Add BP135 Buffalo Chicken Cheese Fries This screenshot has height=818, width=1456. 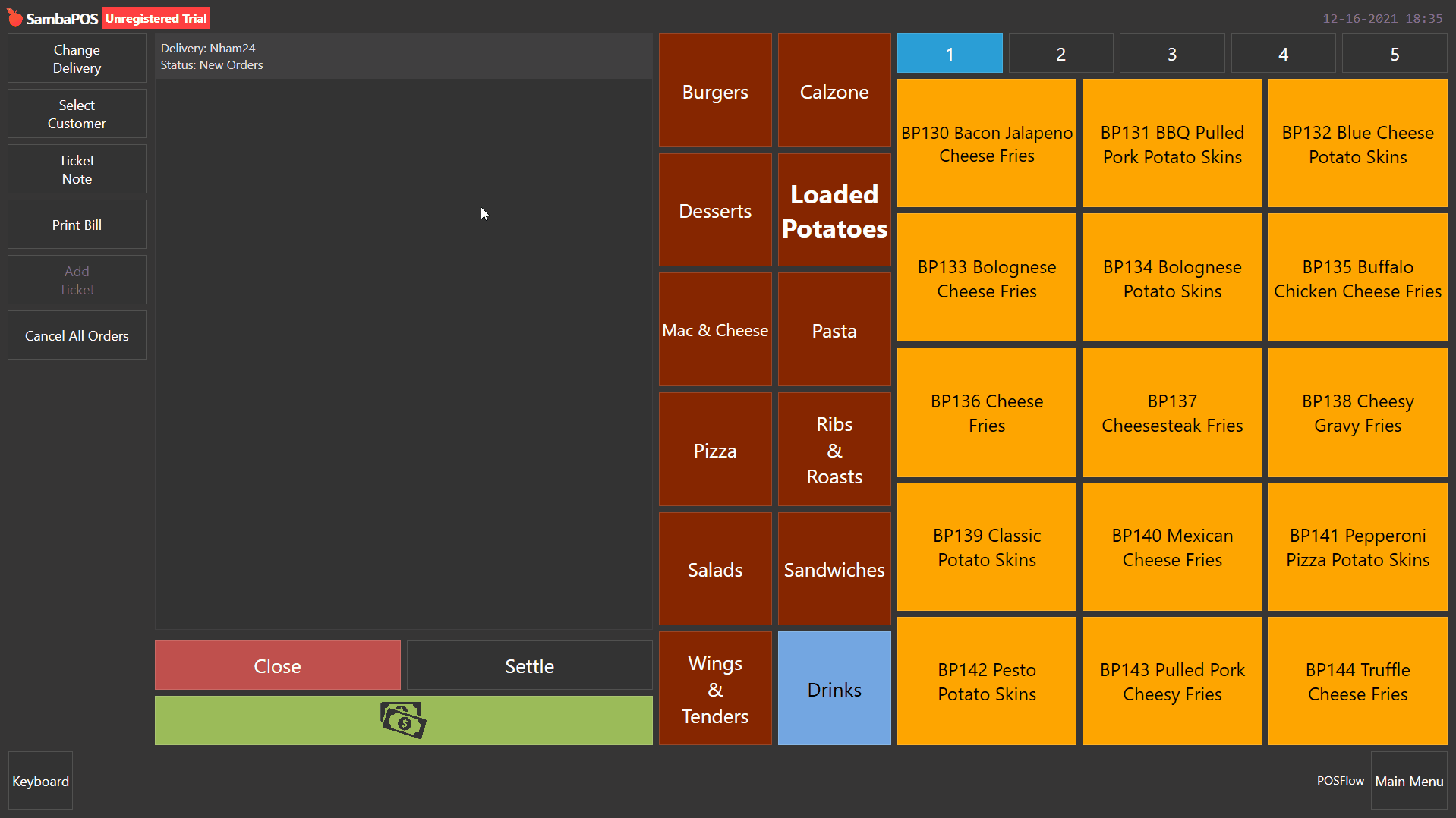coord(1357,278)
